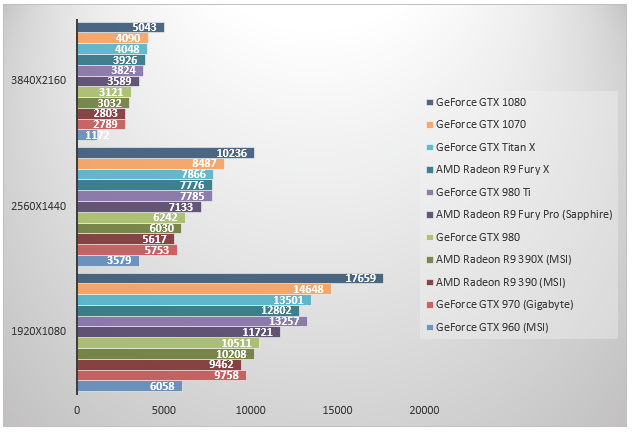
Task: Click the 1920X1080 axis category label
Action: 38,331
